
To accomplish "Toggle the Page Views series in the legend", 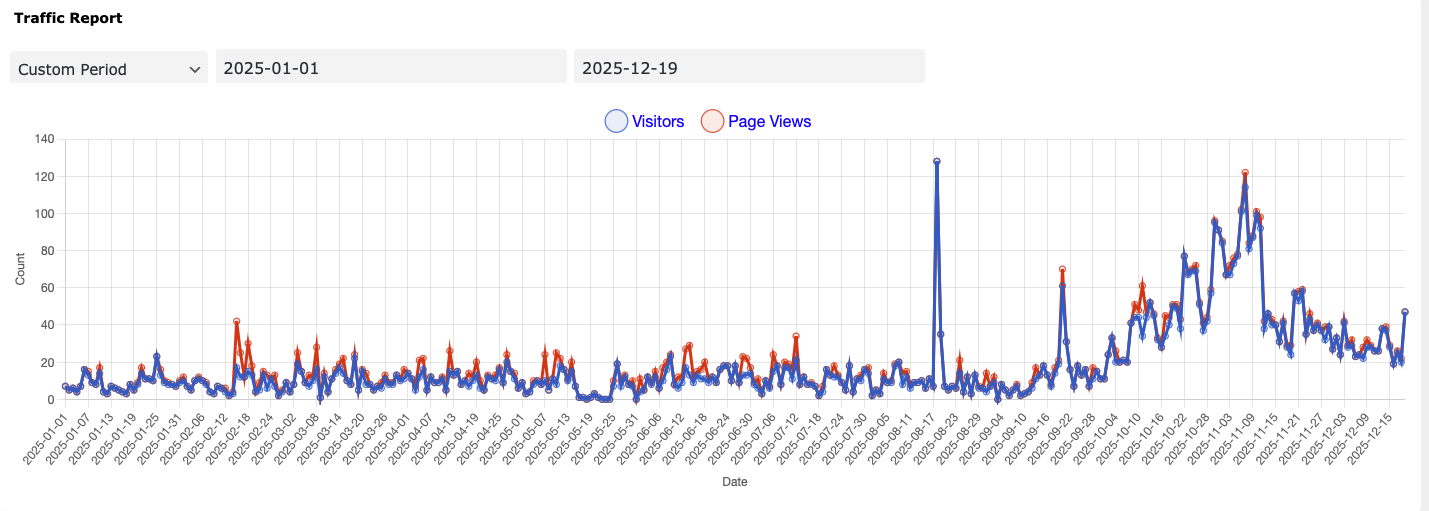I will (x=756, y=121).
